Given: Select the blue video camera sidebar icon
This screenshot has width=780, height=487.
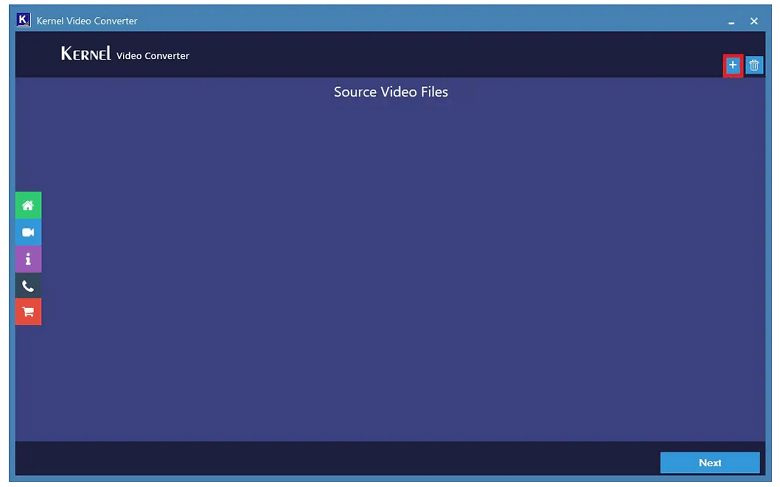Looking at the screenshot, I should coord(28,232).
